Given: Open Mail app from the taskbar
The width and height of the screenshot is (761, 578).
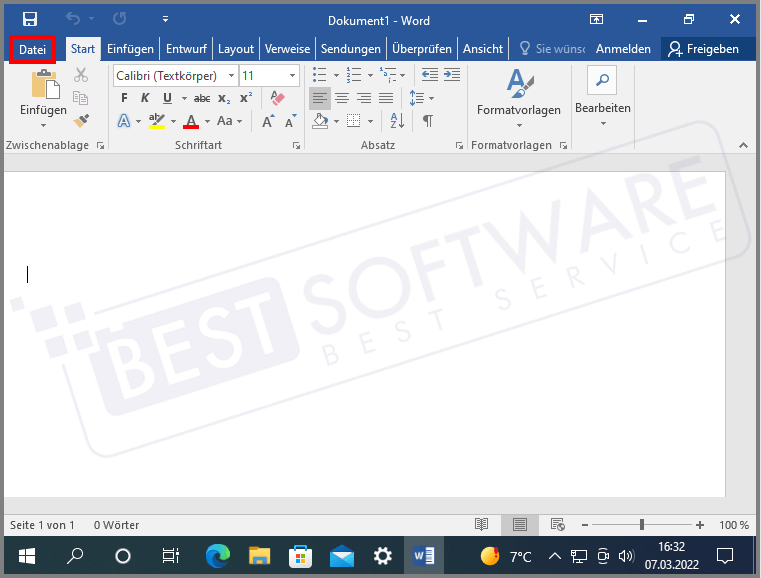Looking at the screenshot, I should 342,556.
